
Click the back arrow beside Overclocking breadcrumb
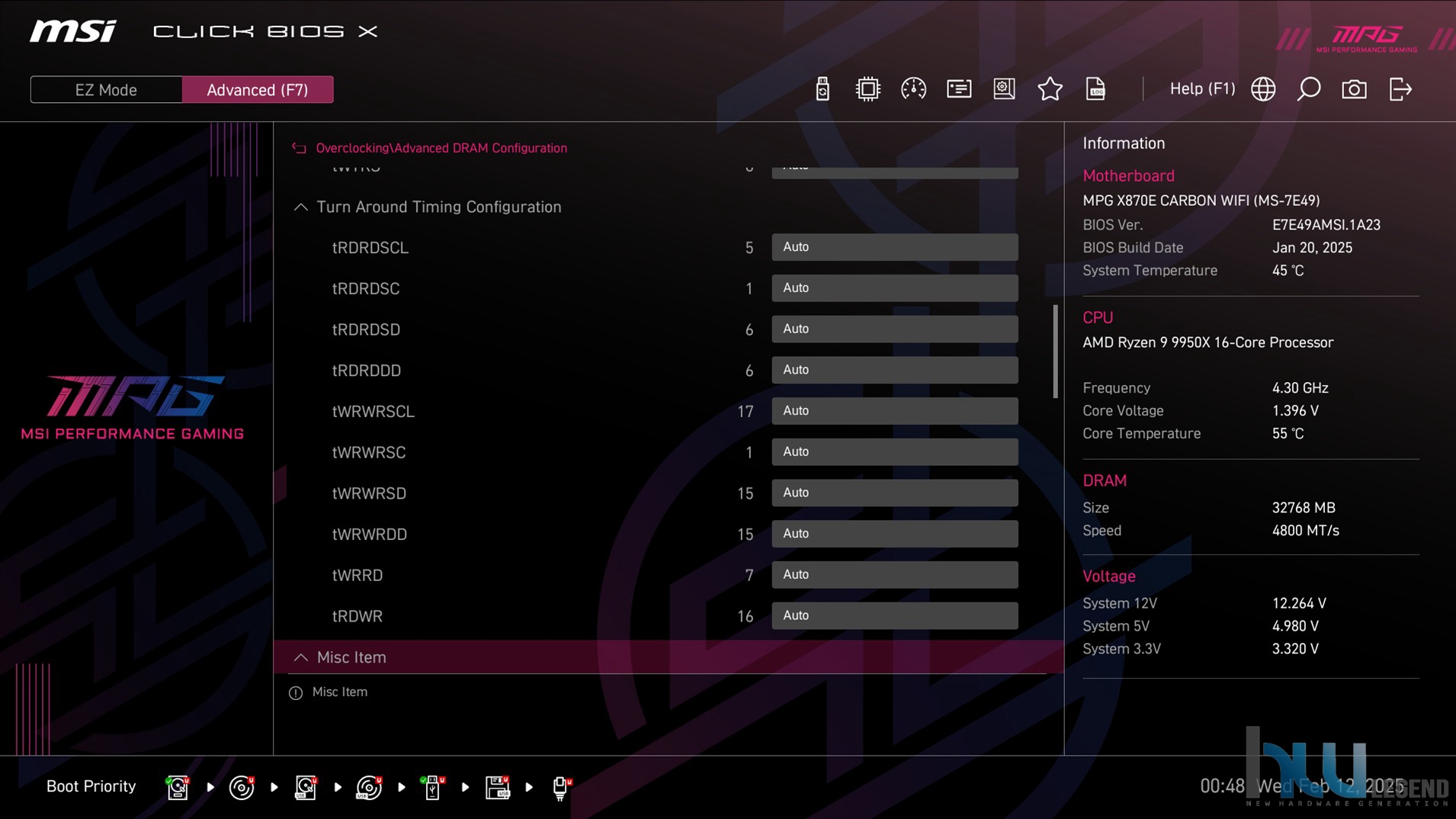pyautogui.click(x=299, y=148)
